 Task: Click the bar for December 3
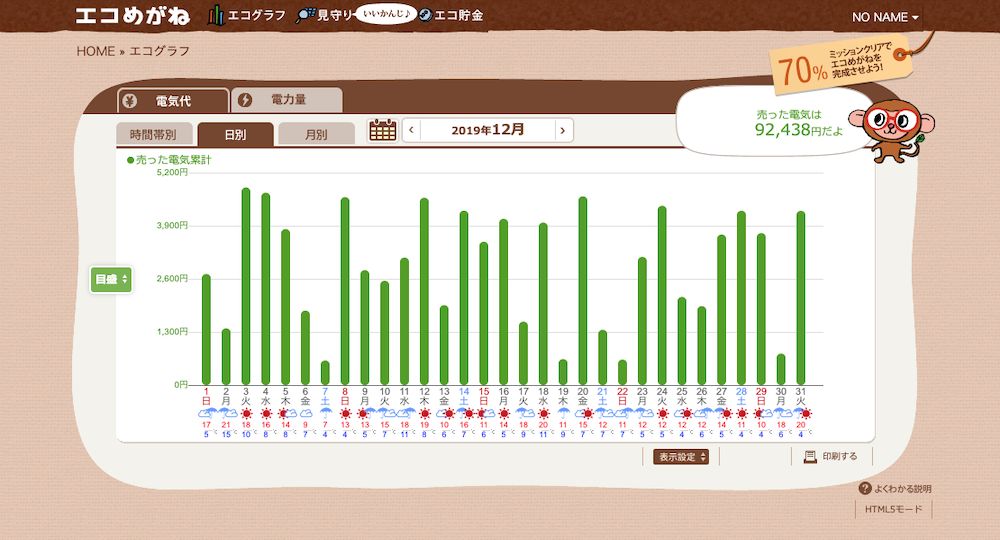click(246, 286)
